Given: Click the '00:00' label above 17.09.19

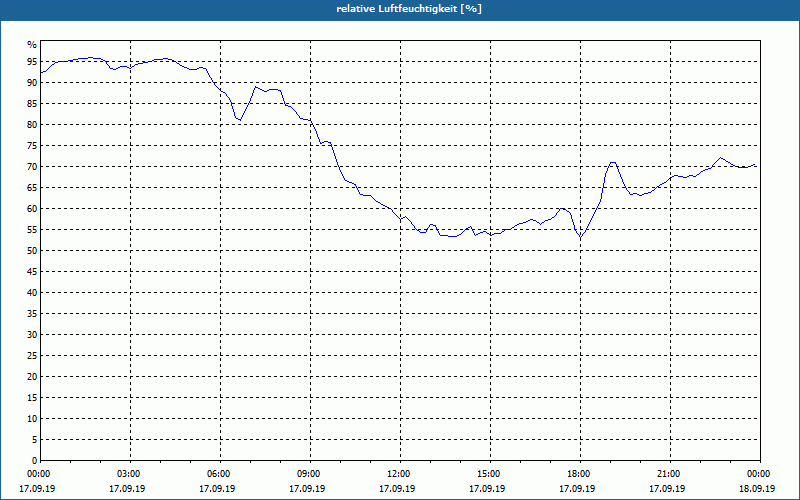Looking at the screenshot, I should (x=40, y=474).
